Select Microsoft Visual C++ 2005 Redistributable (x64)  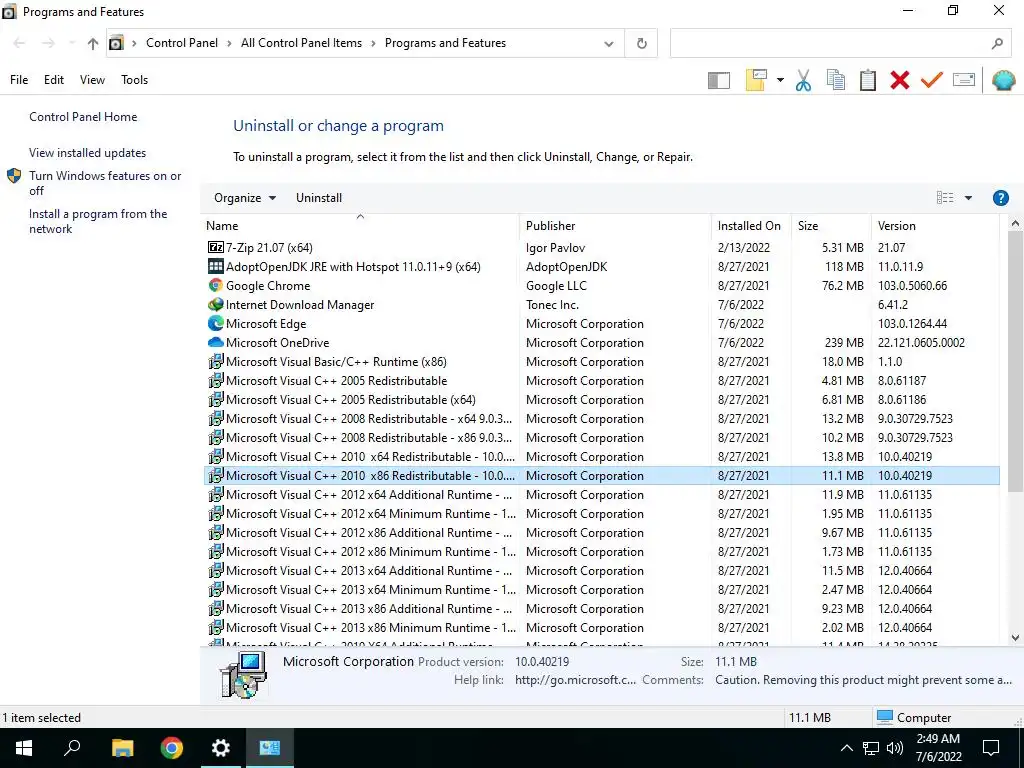(601, 400)
